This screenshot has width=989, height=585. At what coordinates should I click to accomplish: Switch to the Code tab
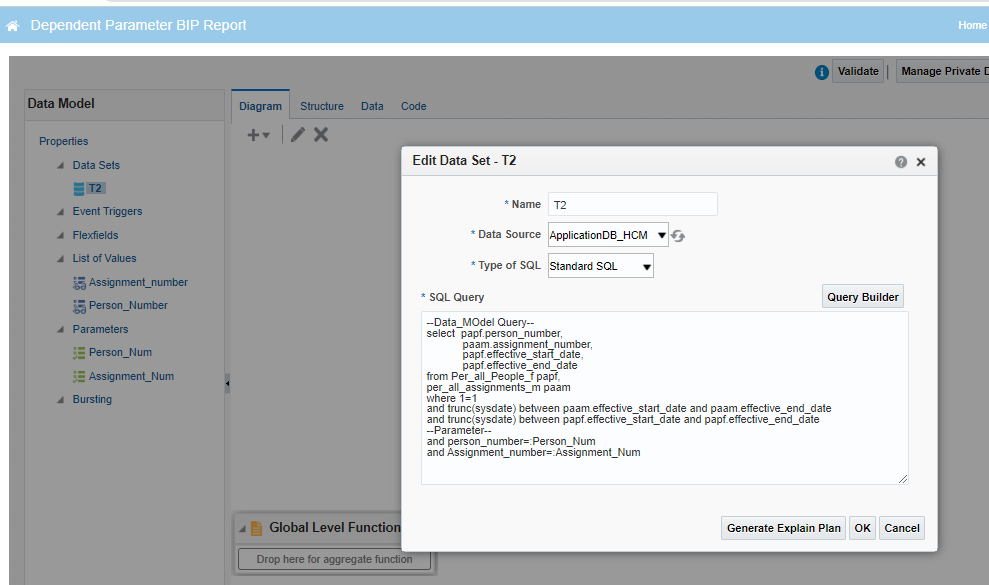(x=413, y=106)
